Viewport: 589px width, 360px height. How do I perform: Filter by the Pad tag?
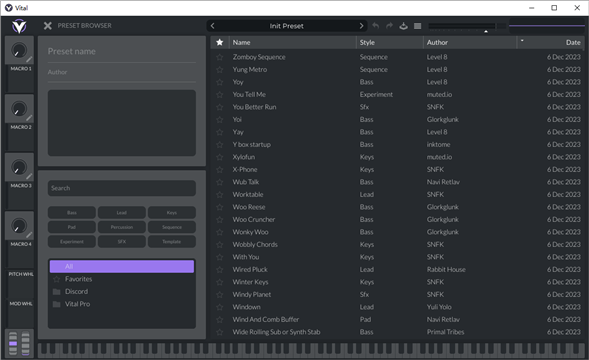[72, 227]
